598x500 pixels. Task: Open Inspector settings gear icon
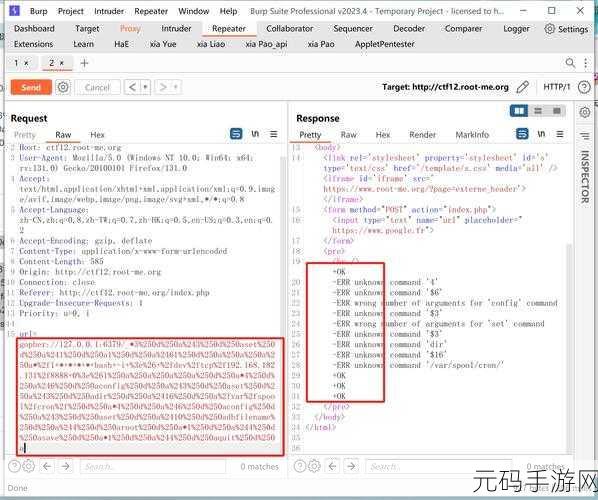(585, 112)
